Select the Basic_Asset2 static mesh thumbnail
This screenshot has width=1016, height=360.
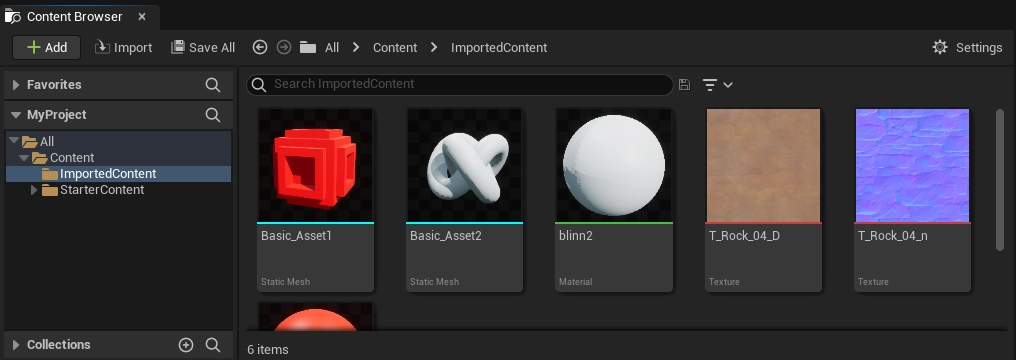click(465, 165)
